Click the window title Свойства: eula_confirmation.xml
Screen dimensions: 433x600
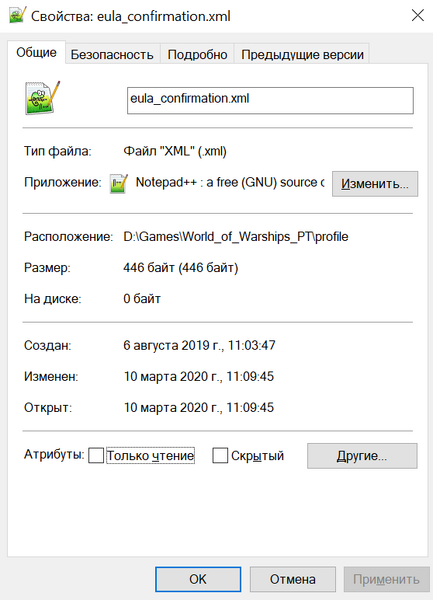click(131, 16)
